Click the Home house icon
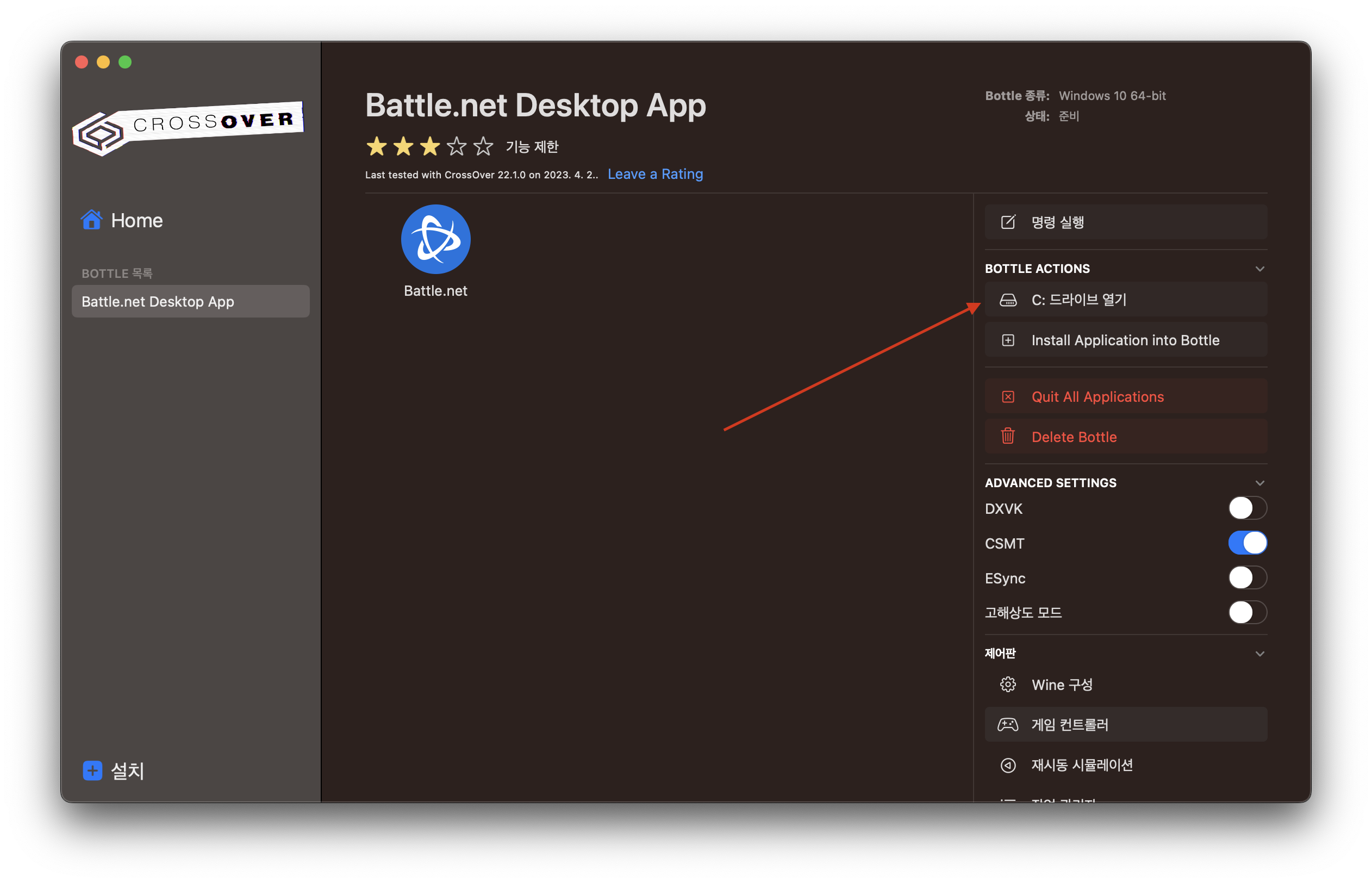Viewport: 1372px width, 883px height. click(x=92, y=220)
